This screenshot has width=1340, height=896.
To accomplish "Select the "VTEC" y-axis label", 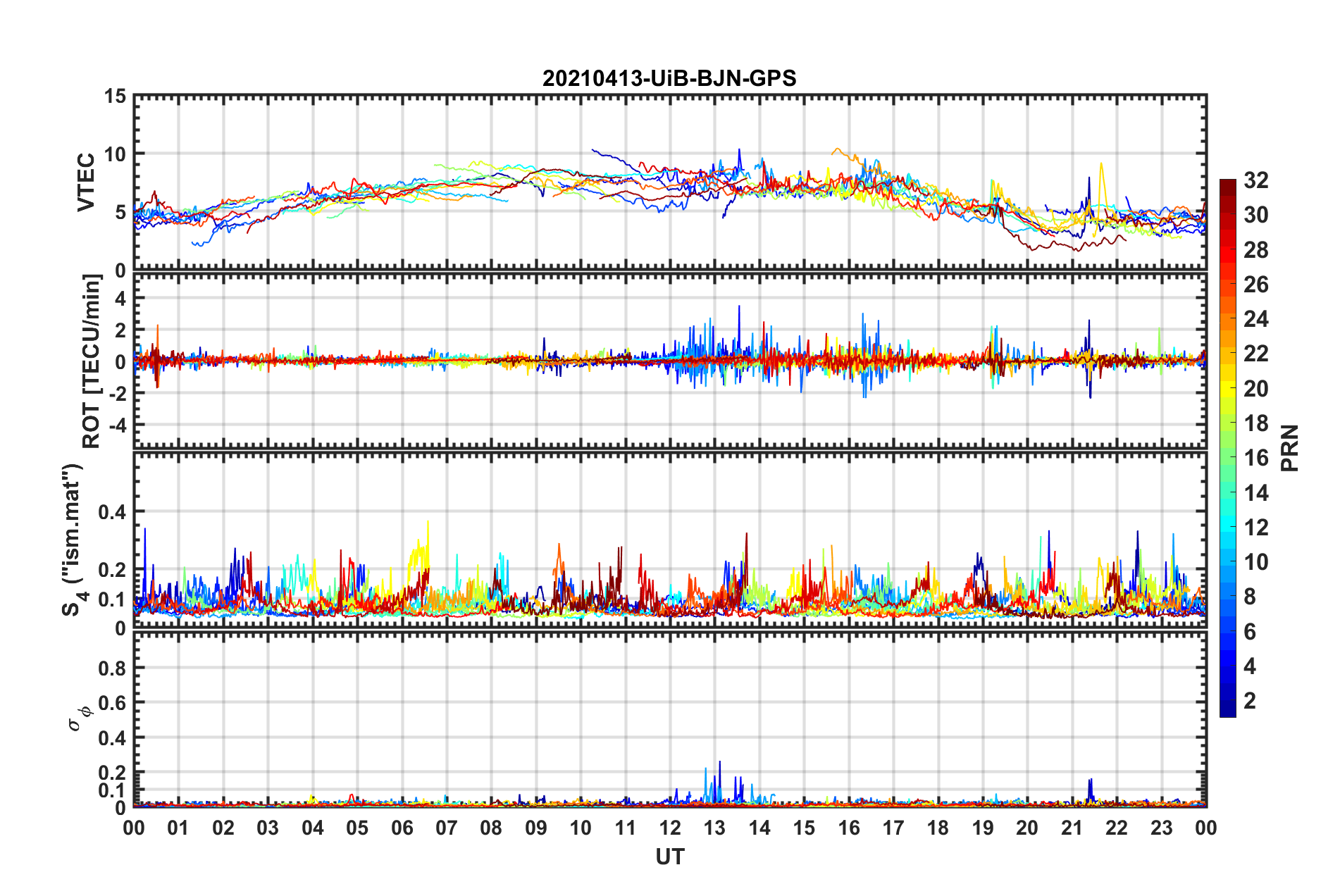I will (86, 182).
